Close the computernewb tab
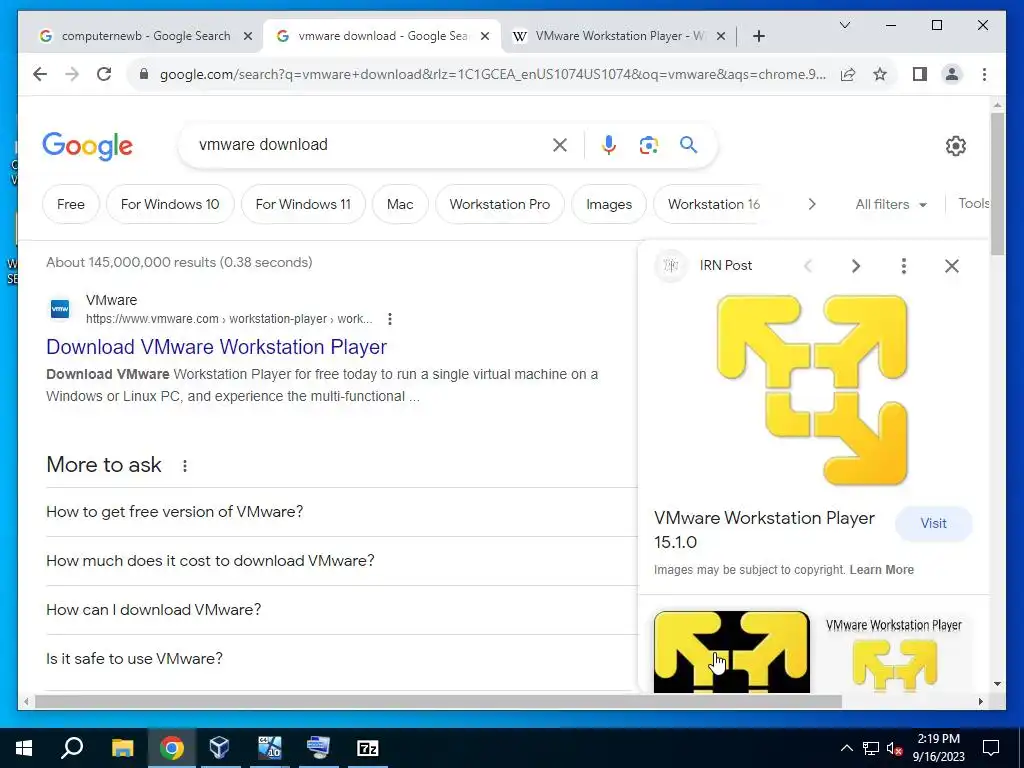Viewport: 1024px width, 768px height. click(248, 36)
